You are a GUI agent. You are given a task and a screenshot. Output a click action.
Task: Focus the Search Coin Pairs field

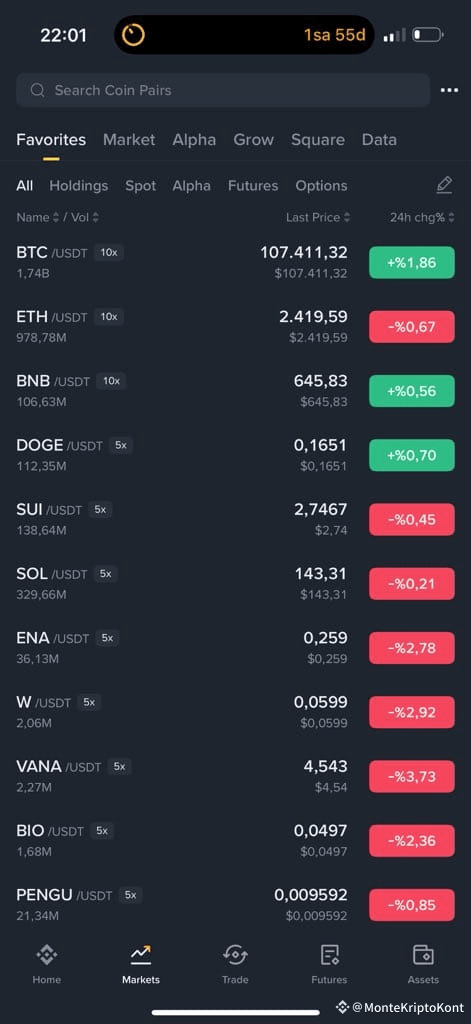(x=223, y=90)
